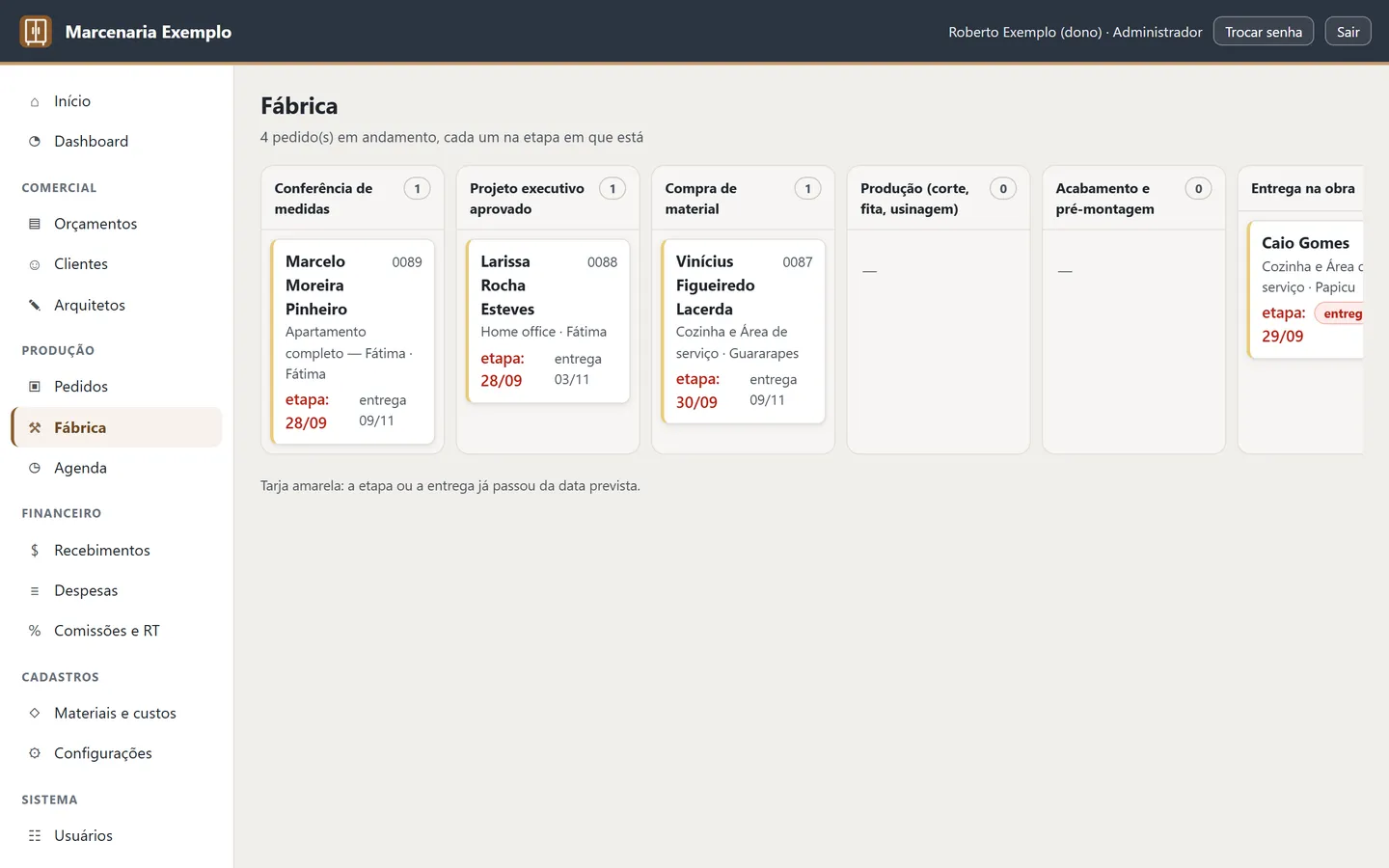Image resolution: width=1389 pixels, height=868 pixels.
Task: Click the Usuários grid icon
Action: click(35, 835)
